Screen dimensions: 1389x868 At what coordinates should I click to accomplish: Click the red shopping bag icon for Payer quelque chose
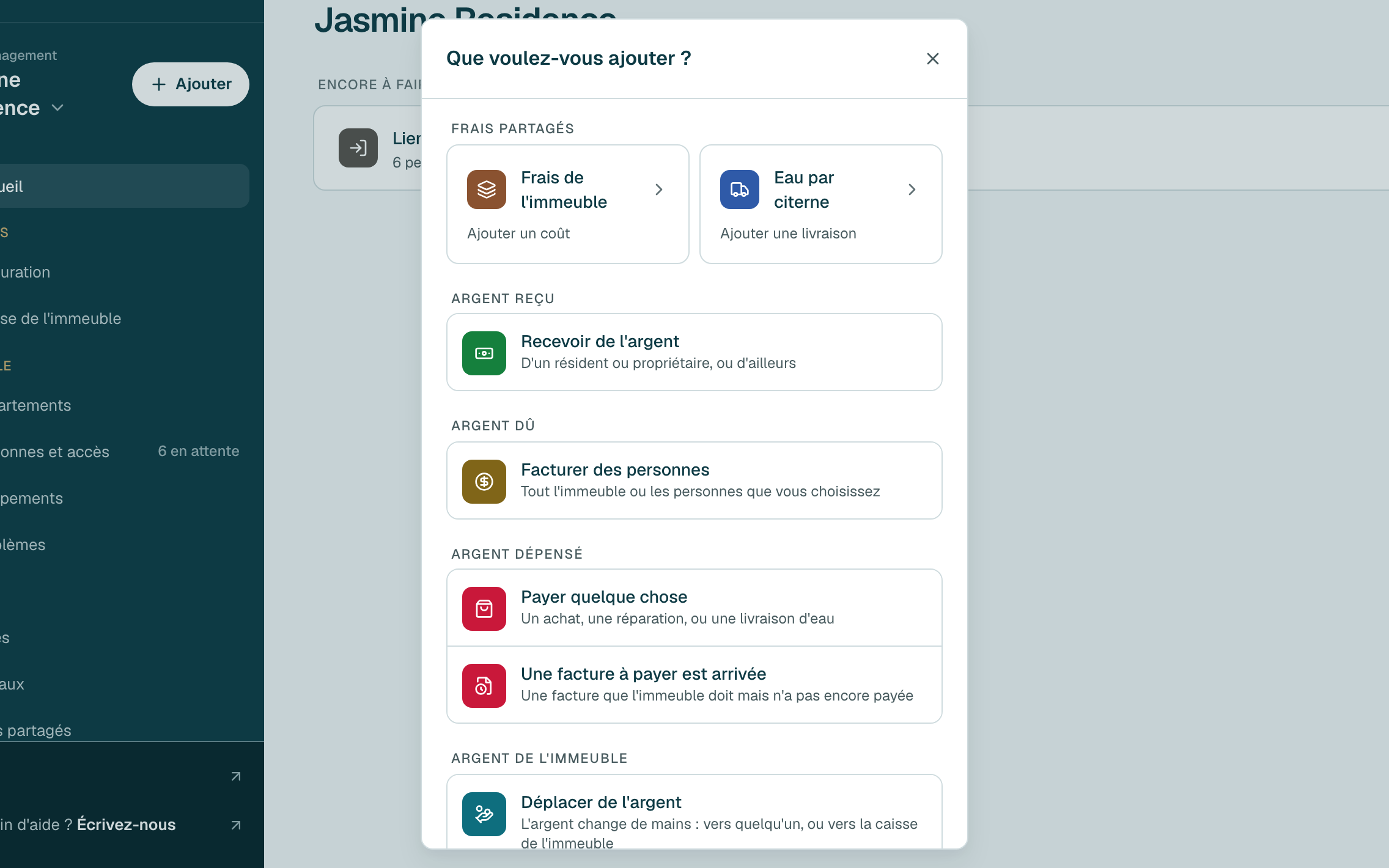[x=484, y=609]
